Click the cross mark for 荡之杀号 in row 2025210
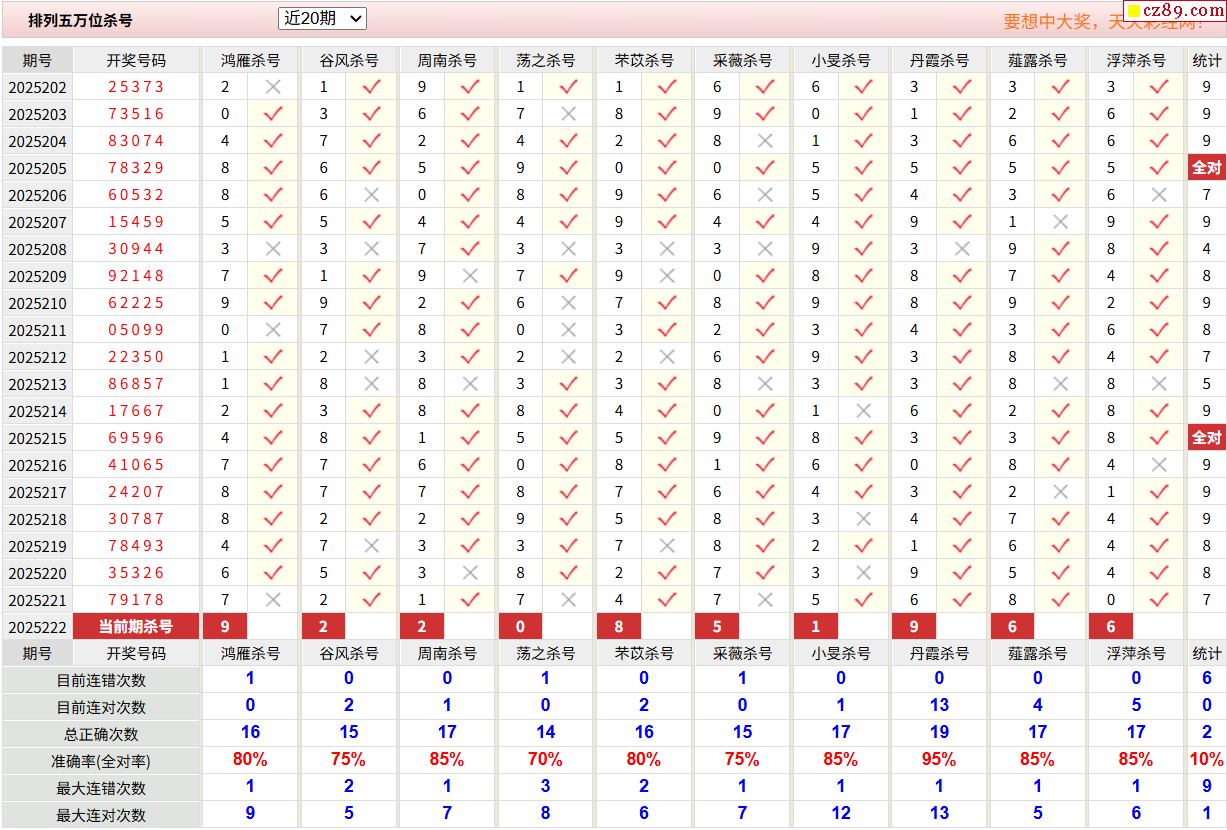This screenshot has height=830, width=1227. click(569, 303)
